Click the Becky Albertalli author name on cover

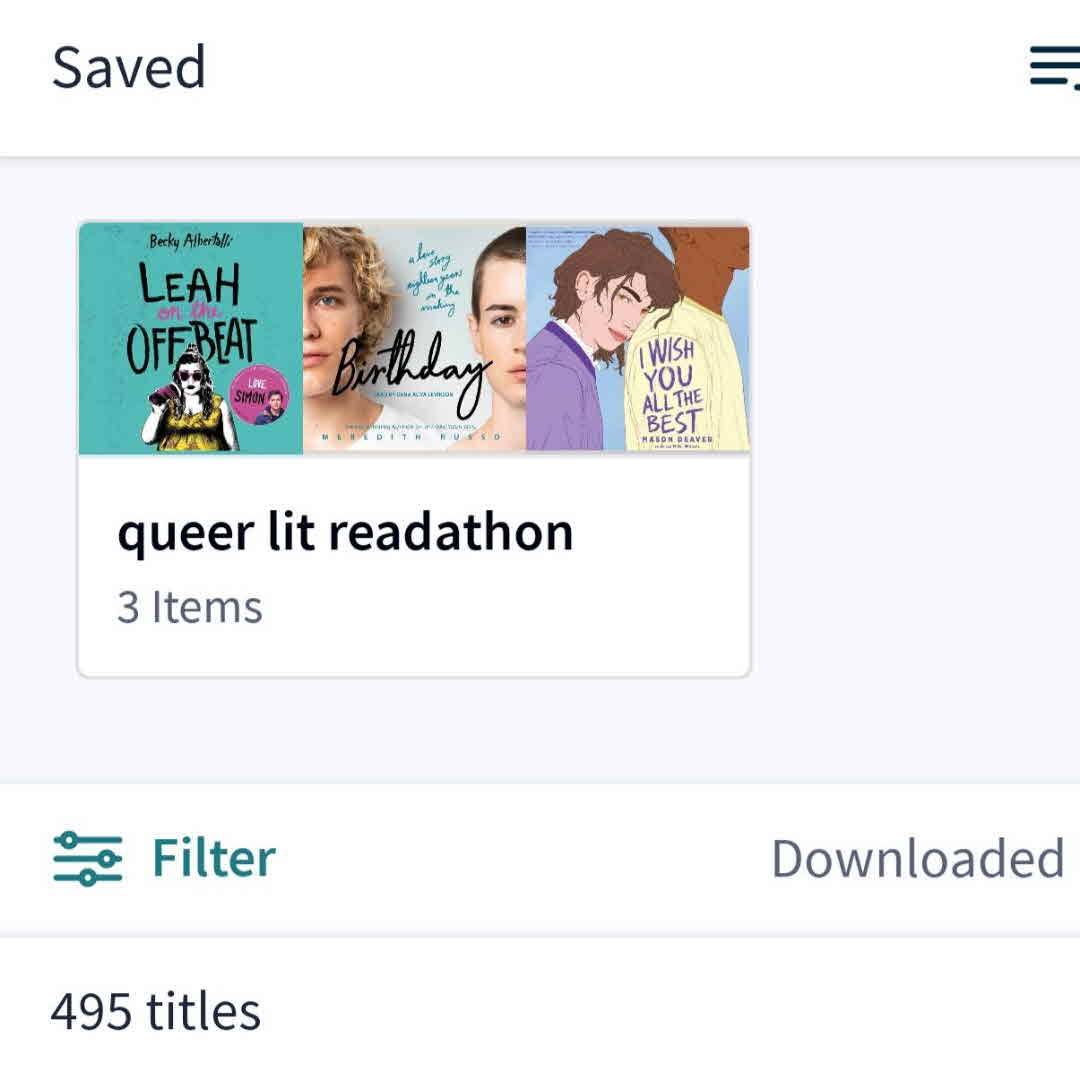coord(190,243)
